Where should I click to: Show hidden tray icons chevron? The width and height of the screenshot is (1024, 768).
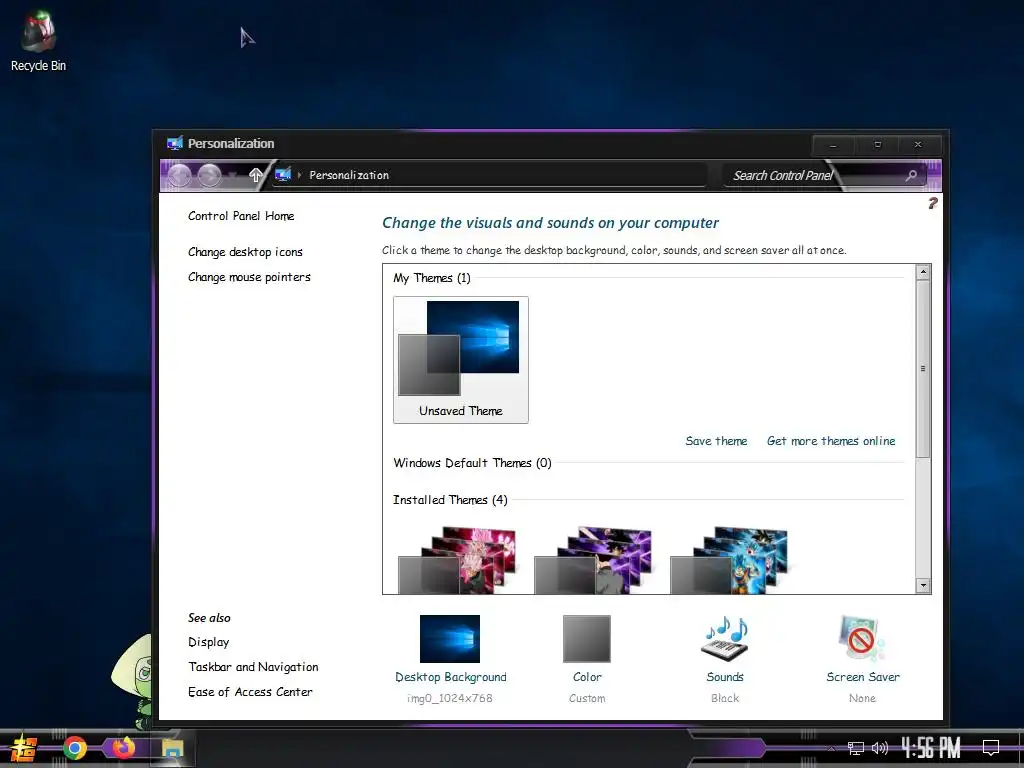pyautogui.click(x=831, y=748)
